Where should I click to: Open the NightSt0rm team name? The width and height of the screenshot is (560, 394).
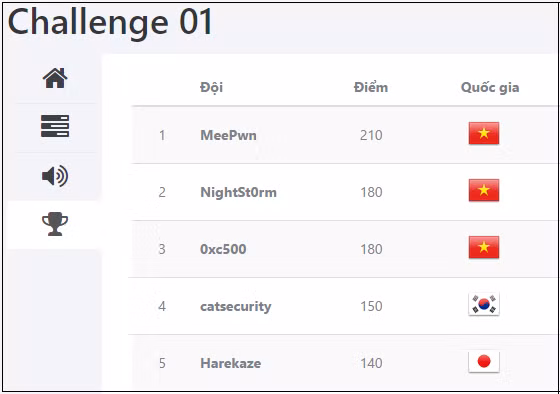pyautogui.click(x=239, y=192)
